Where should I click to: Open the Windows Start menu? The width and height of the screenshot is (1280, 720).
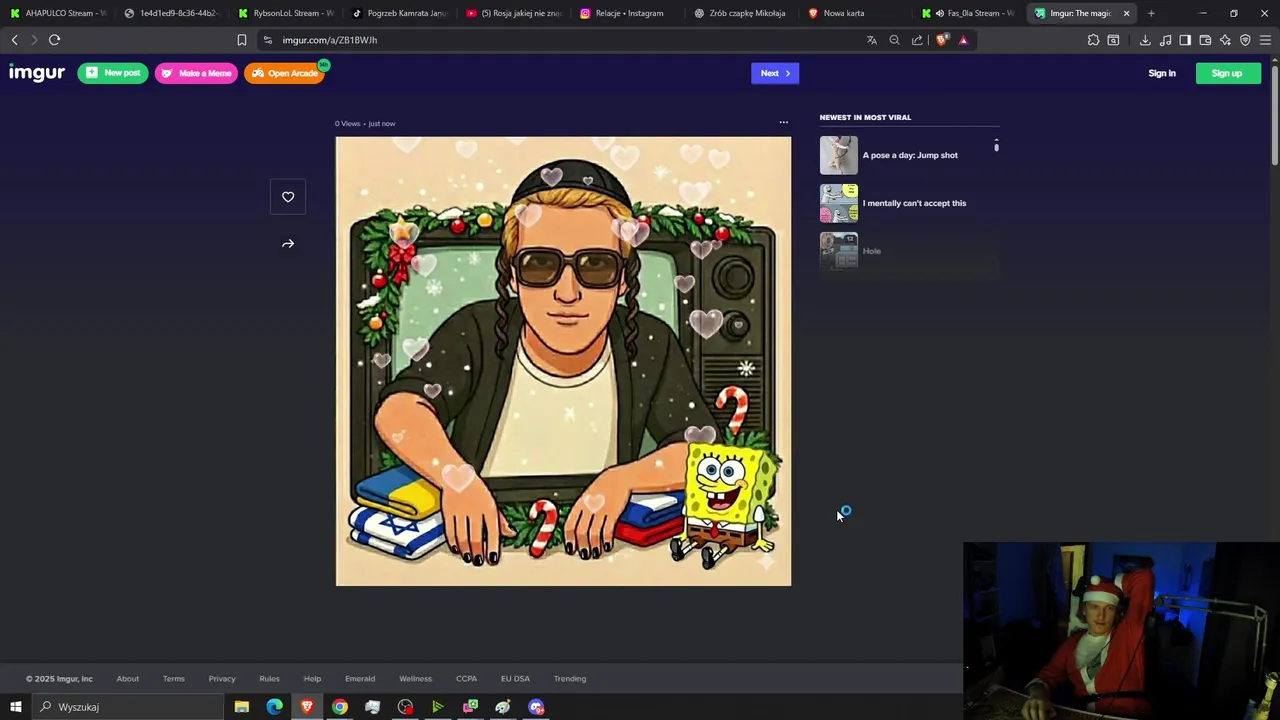15,707
